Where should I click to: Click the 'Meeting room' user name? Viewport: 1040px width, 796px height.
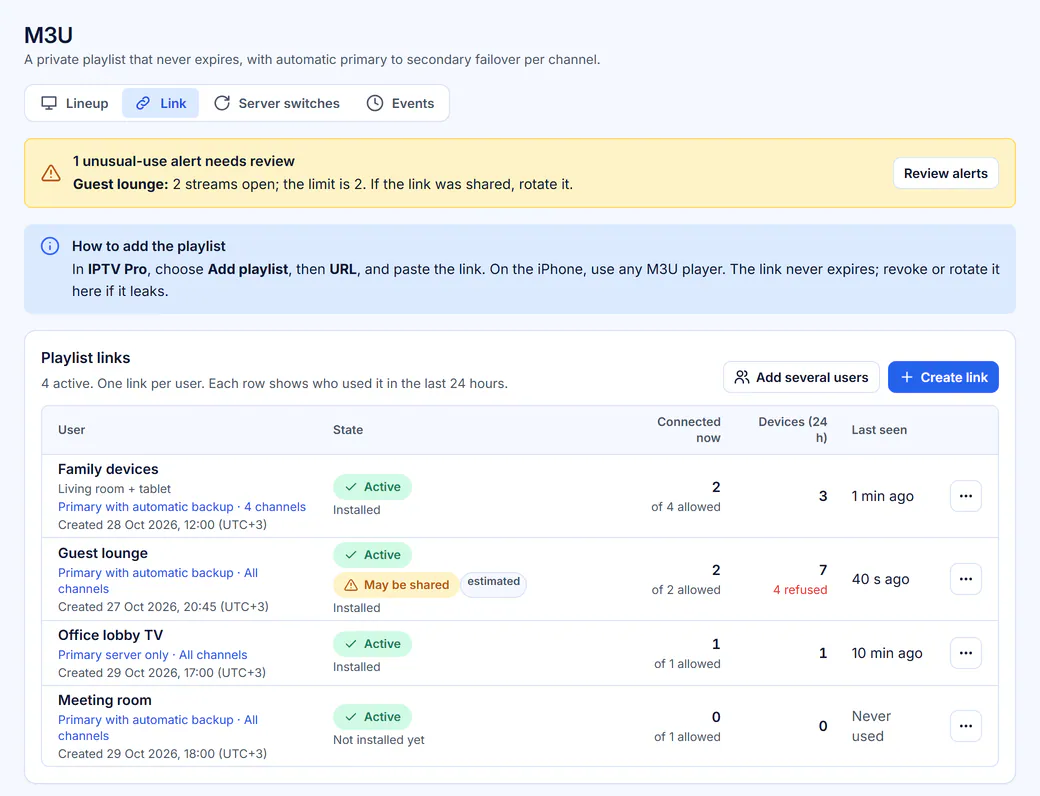pos(105,700)
